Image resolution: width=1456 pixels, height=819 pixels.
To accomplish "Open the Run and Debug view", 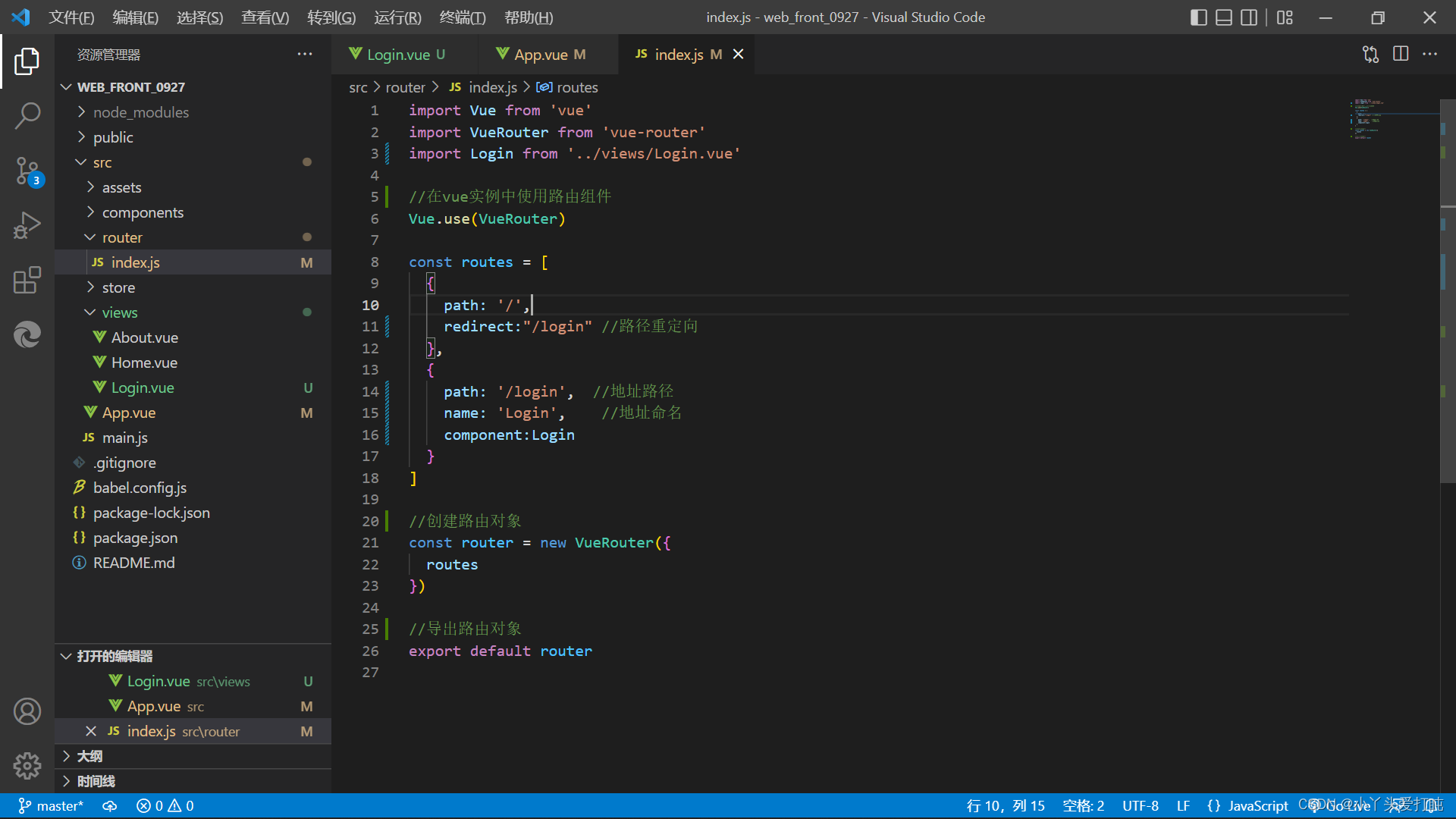I will [x=27, y=225].
